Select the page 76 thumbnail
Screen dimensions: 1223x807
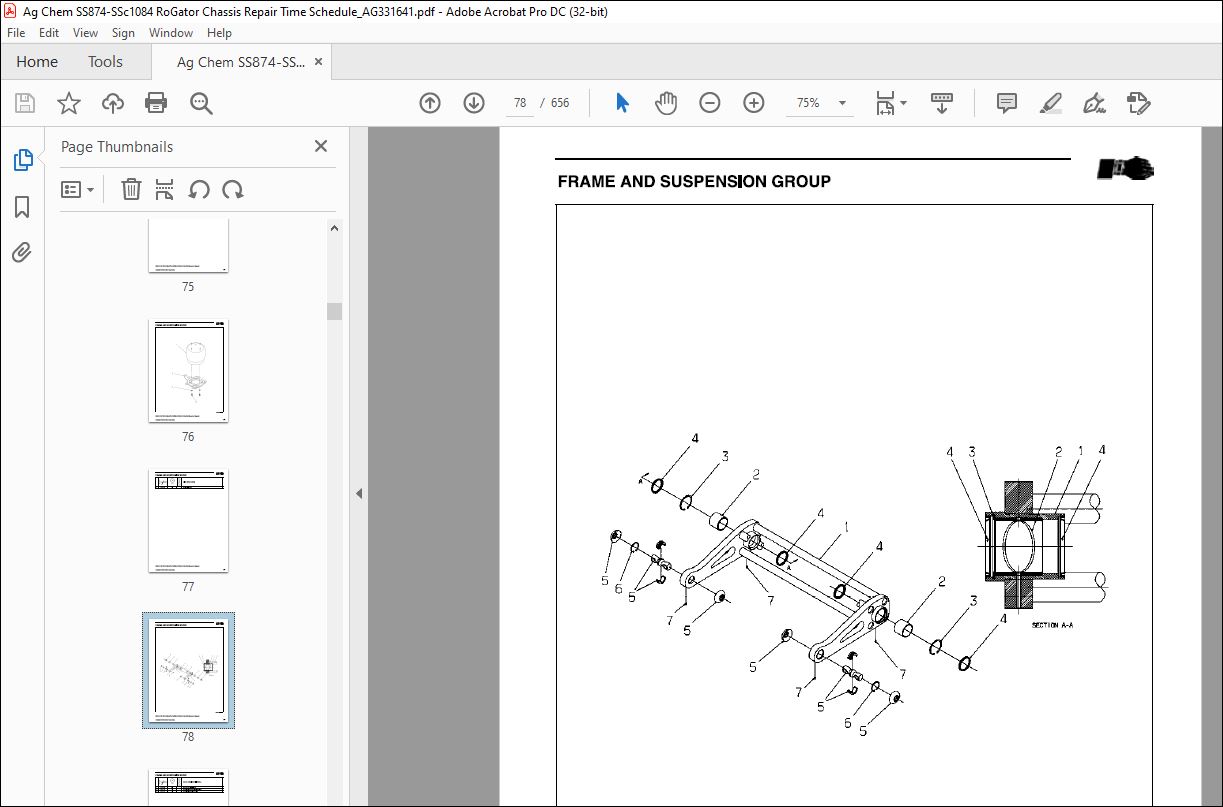pos(188,370)
